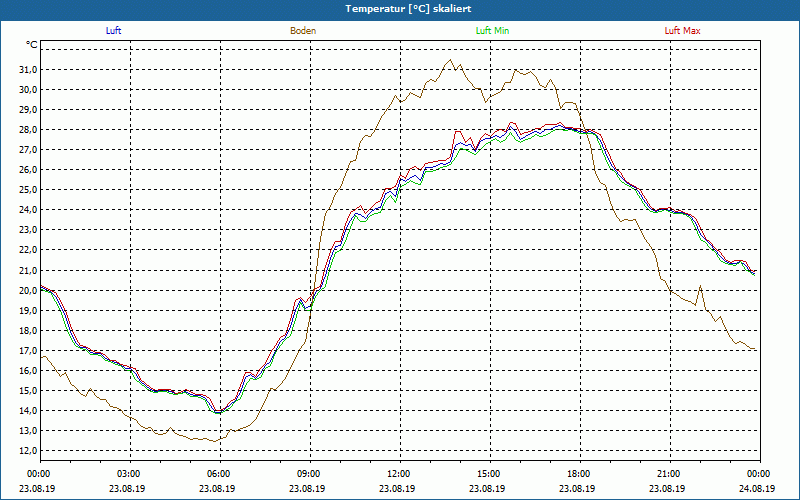The image size is (800, 500).
Task: Click the 26,0 y-axis value
Action: (x=29, y=170)
